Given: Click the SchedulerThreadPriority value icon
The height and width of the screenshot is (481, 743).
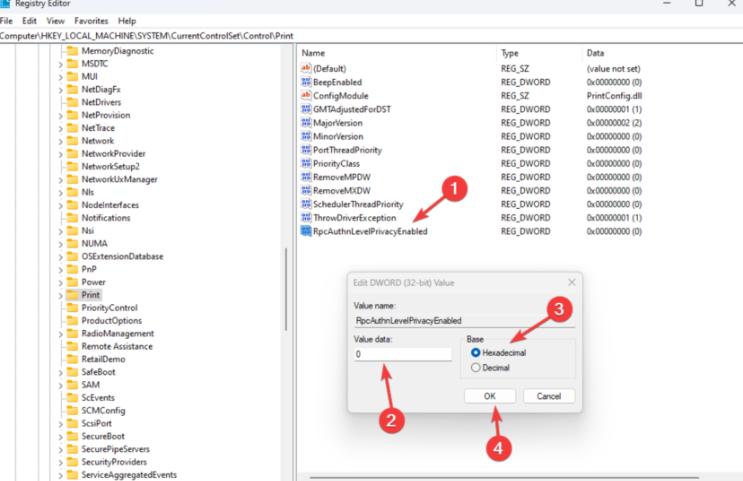Looking at the screenshot, I should point(306,204).
